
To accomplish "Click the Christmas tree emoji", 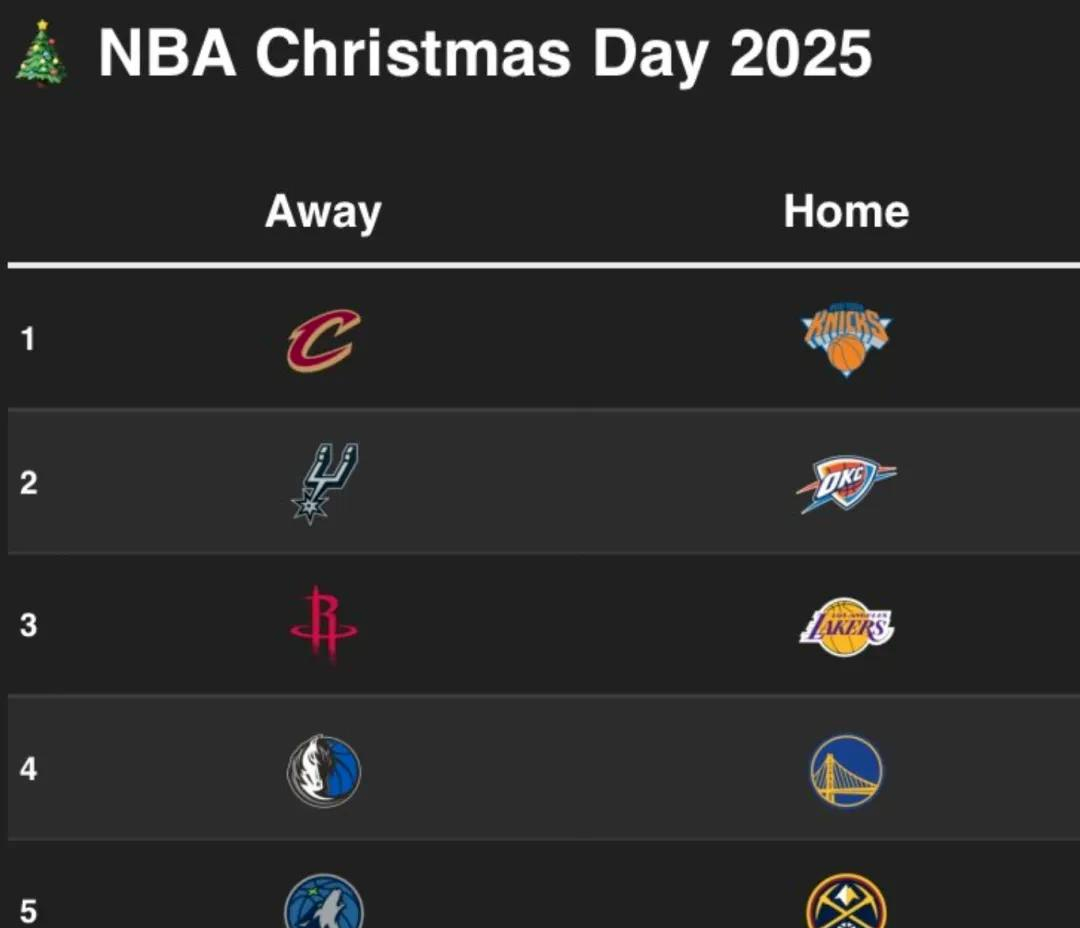I will pyautogui.click(x=41, y=53).
